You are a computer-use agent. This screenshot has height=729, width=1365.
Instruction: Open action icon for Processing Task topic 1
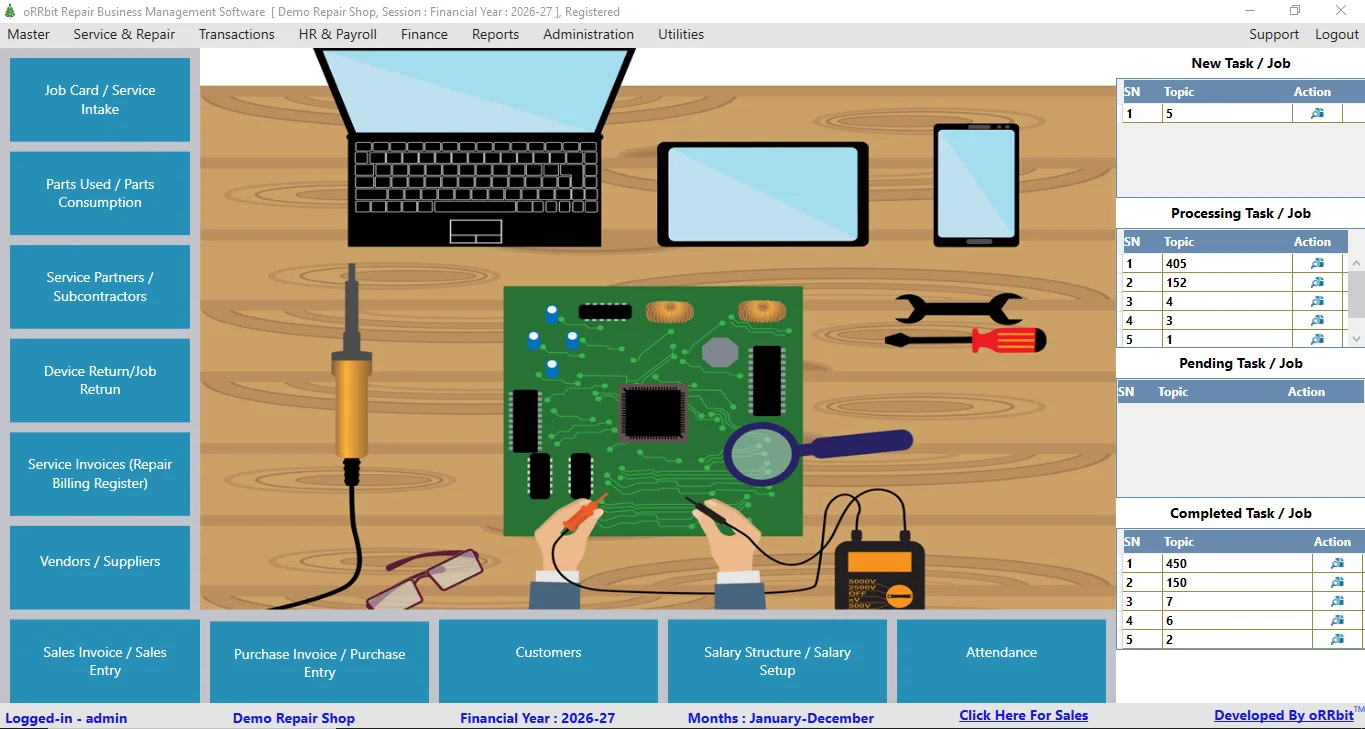[1317, 339]
